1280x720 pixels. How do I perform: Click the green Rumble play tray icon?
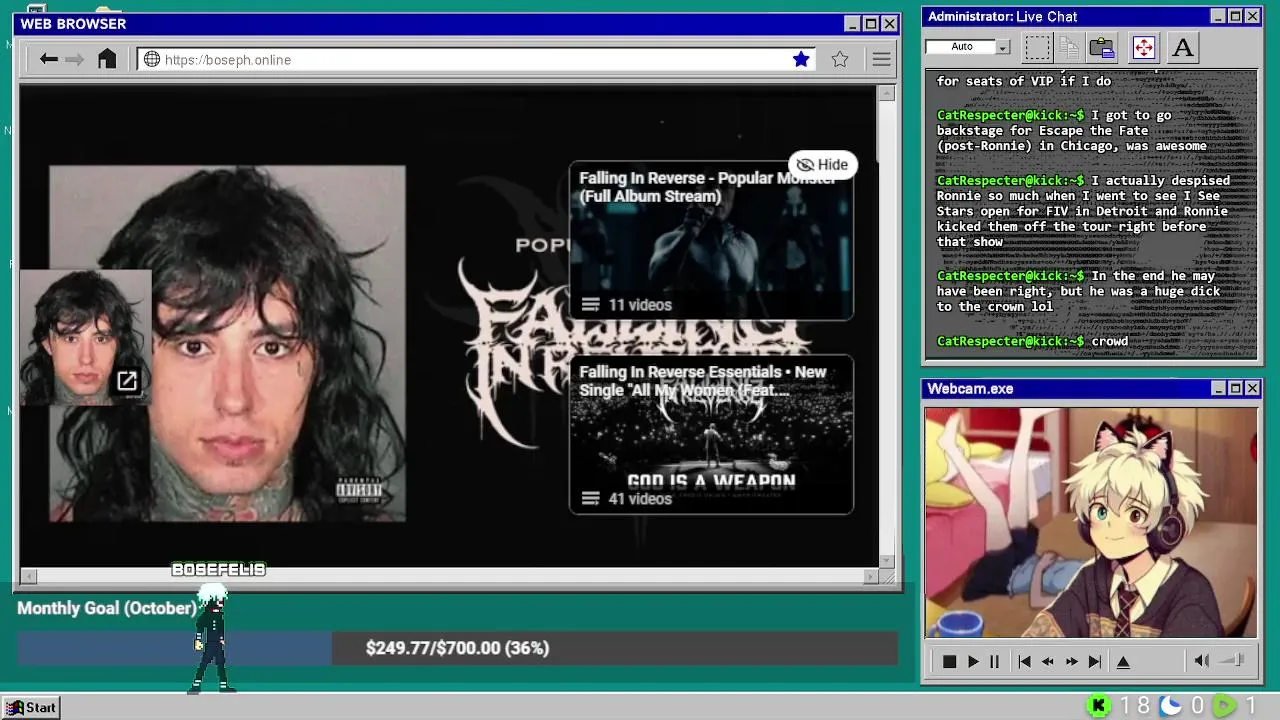[1224, 706]
